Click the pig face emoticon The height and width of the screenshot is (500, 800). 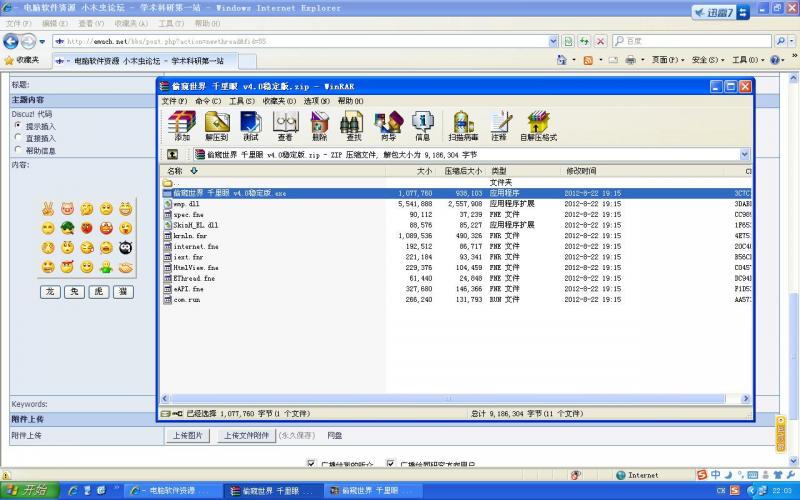point(67,209)
